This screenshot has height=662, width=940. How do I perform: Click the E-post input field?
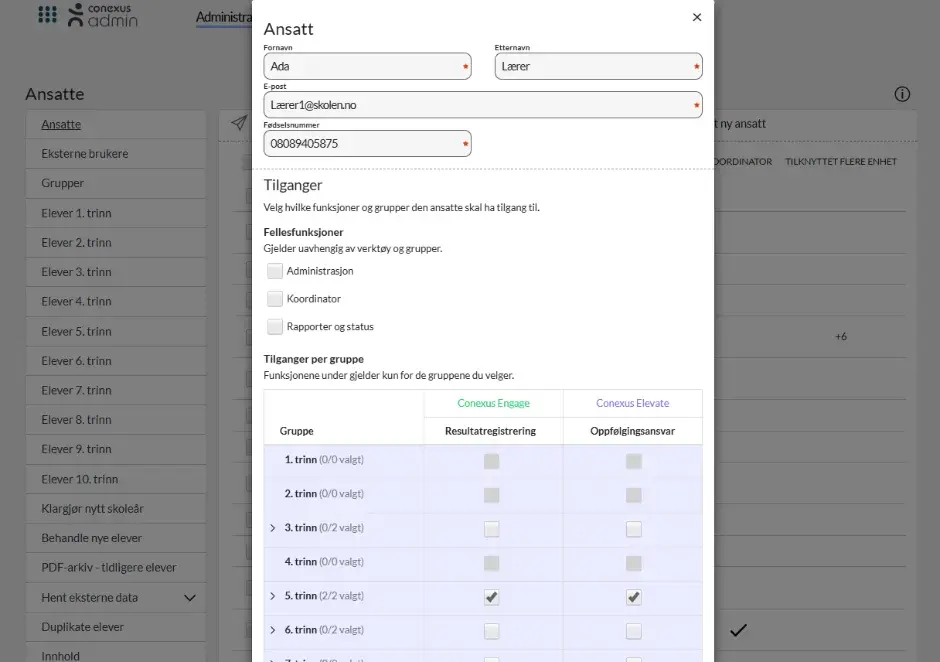point(483,105)
